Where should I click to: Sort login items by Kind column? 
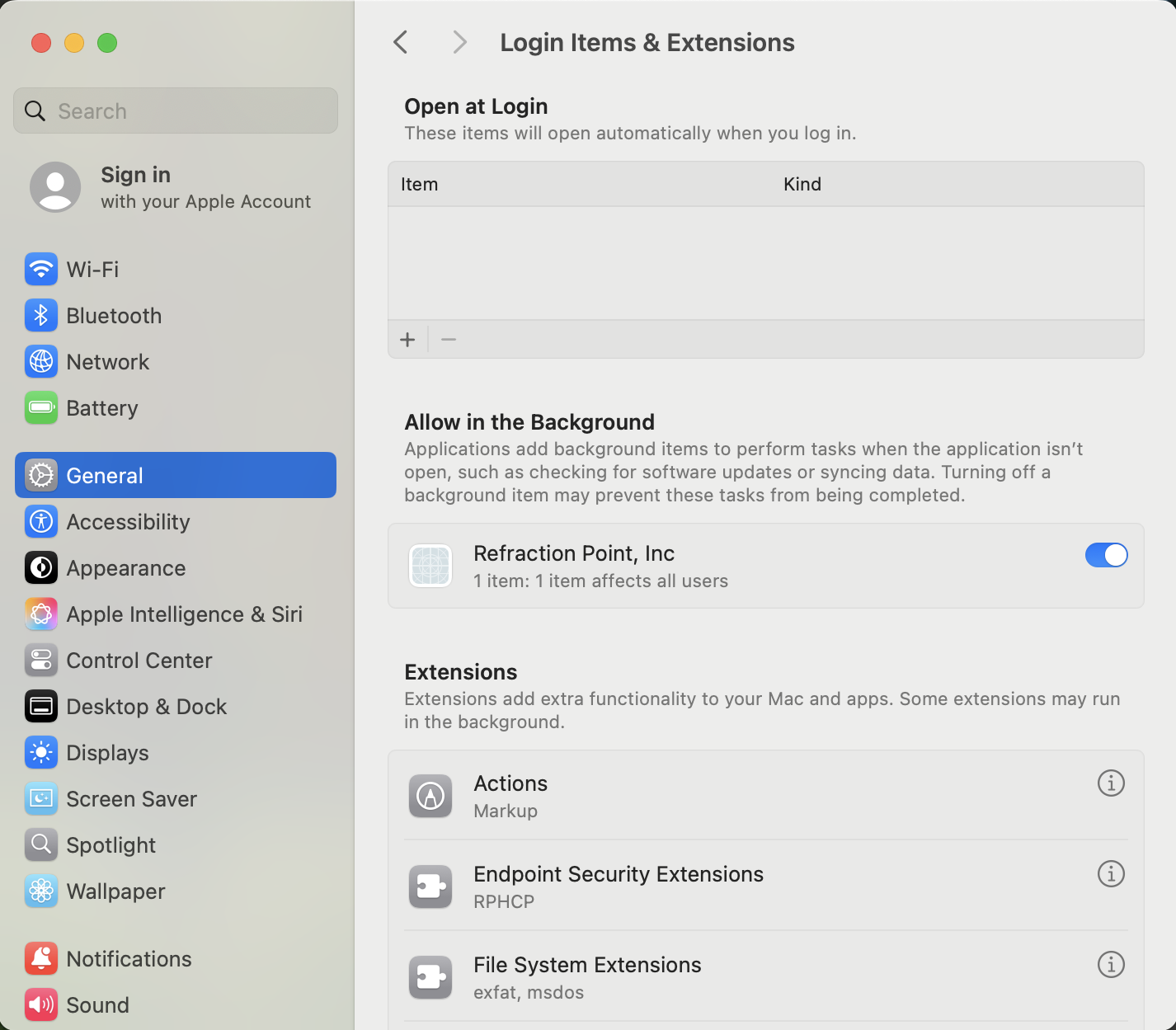[x=802, y=184]
